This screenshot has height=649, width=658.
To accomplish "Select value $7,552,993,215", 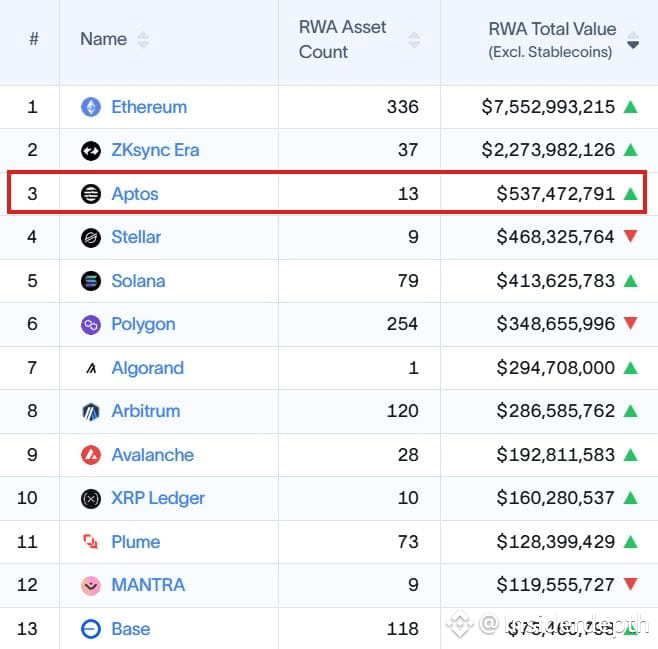I will [x=548, y=107].
